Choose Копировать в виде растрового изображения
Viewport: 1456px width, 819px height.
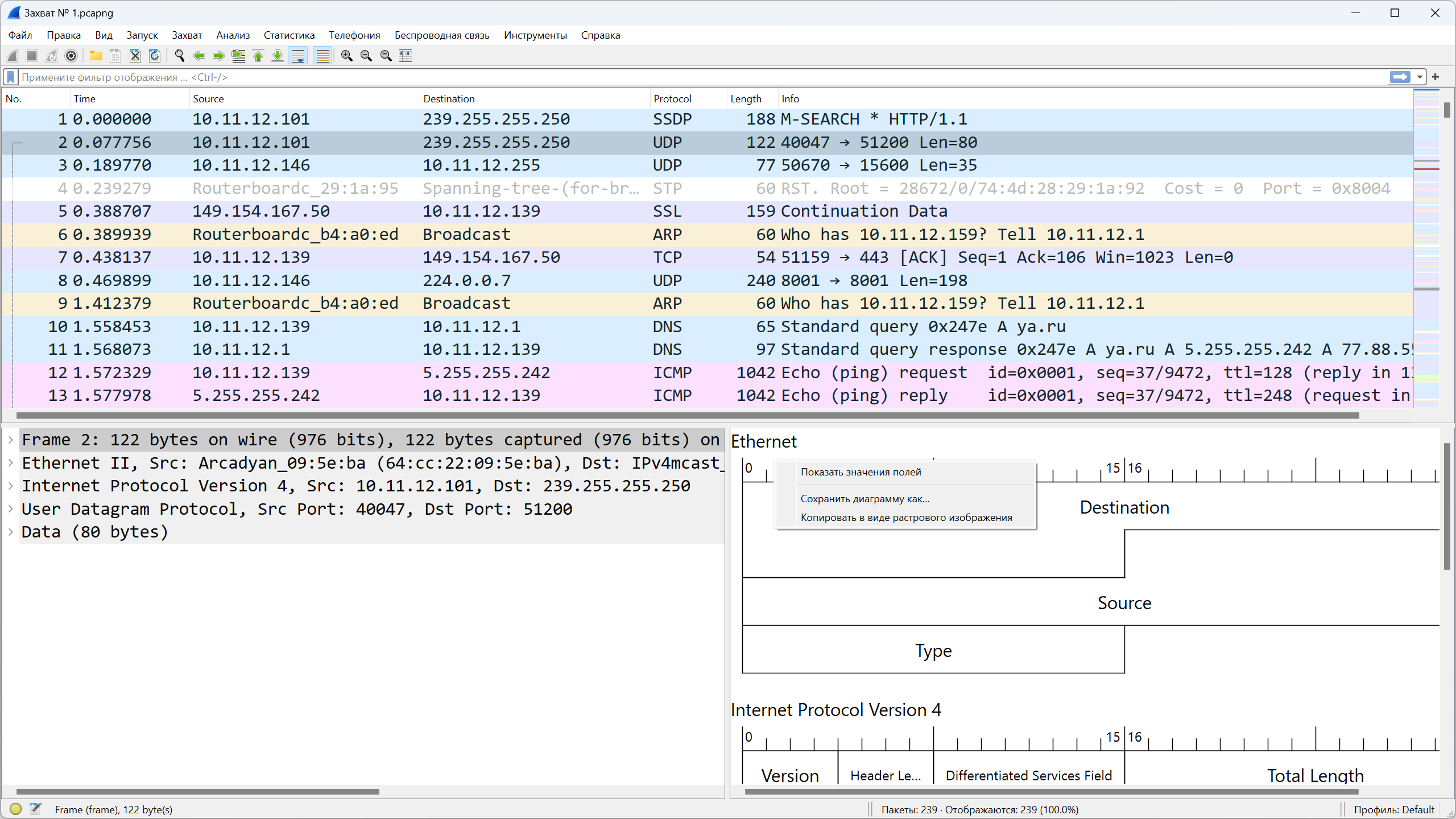(906, 518)
